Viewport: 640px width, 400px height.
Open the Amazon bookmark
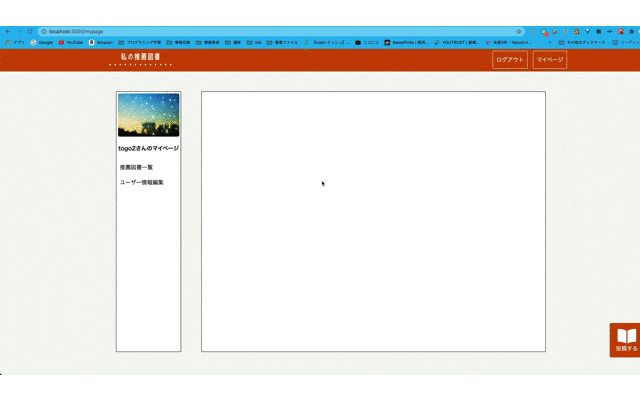pyautogui.click(x=101, y=42)
